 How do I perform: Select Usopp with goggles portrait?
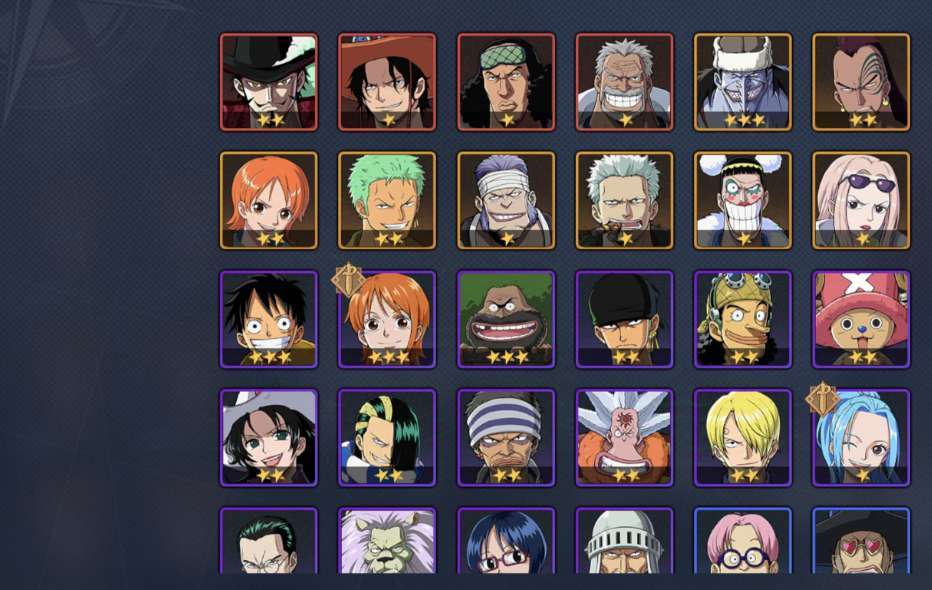click(x=742, y=319)
